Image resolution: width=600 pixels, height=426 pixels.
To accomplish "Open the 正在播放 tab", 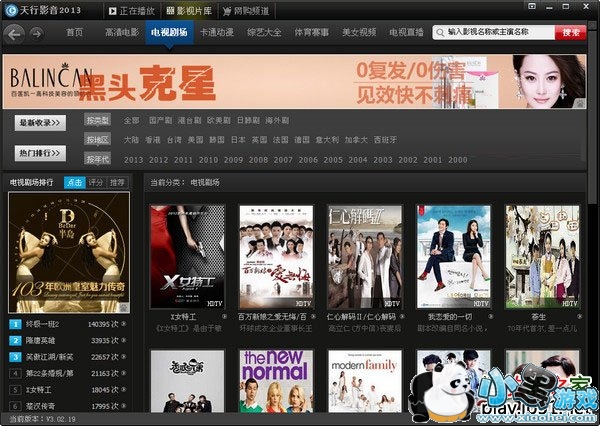I will point(132,11).
